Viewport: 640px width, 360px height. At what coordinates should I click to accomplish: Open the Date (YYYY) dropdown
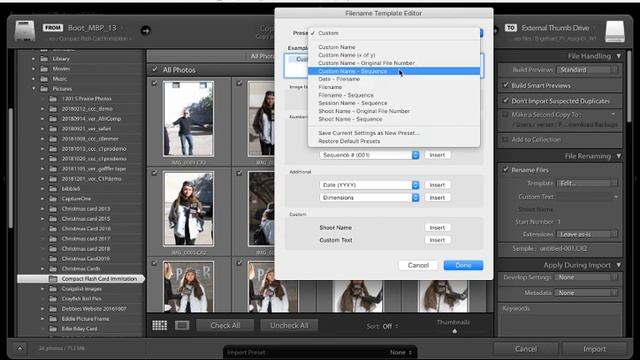[x=369, y=185]
